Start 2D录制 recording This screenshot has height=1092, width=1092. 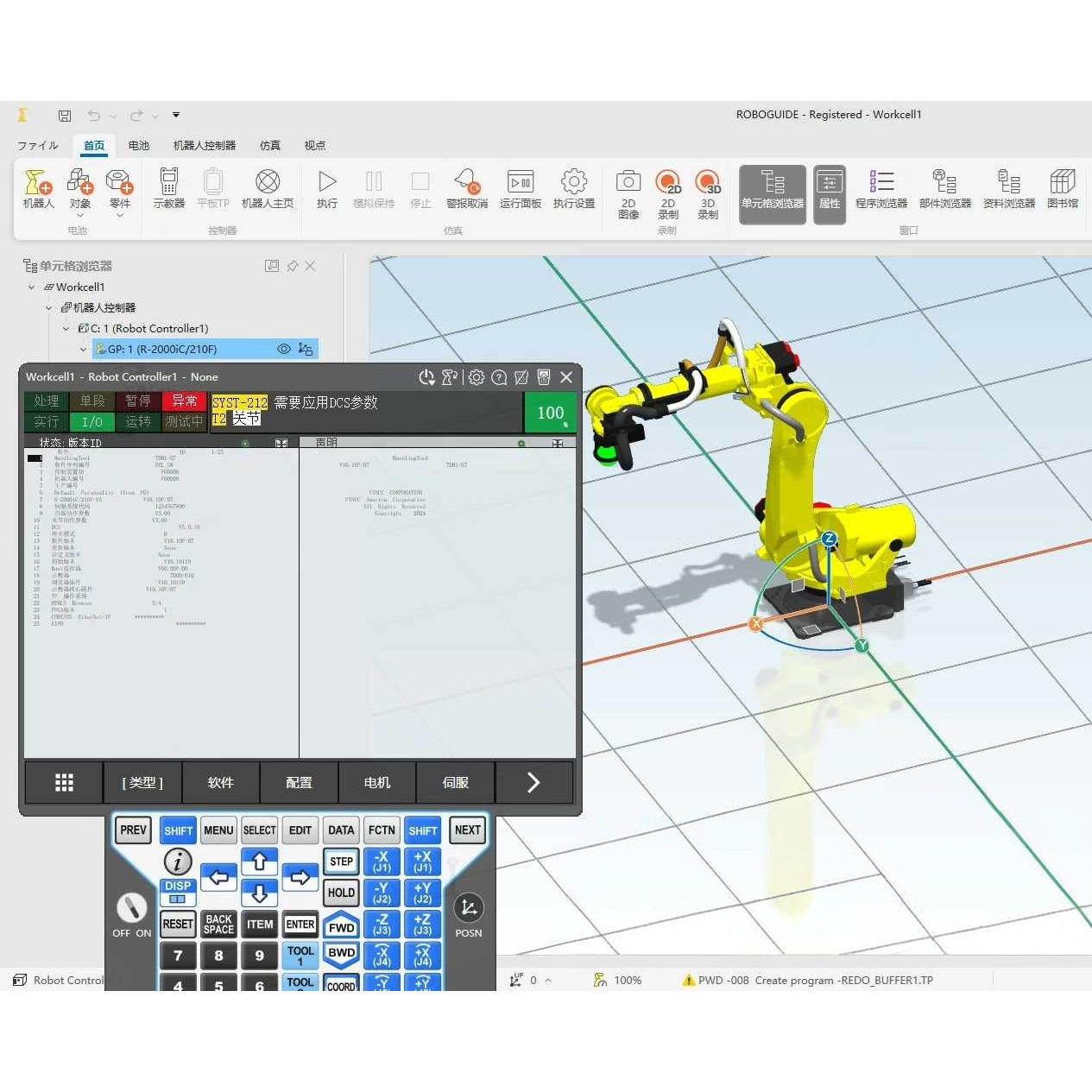tap(668, 194)
